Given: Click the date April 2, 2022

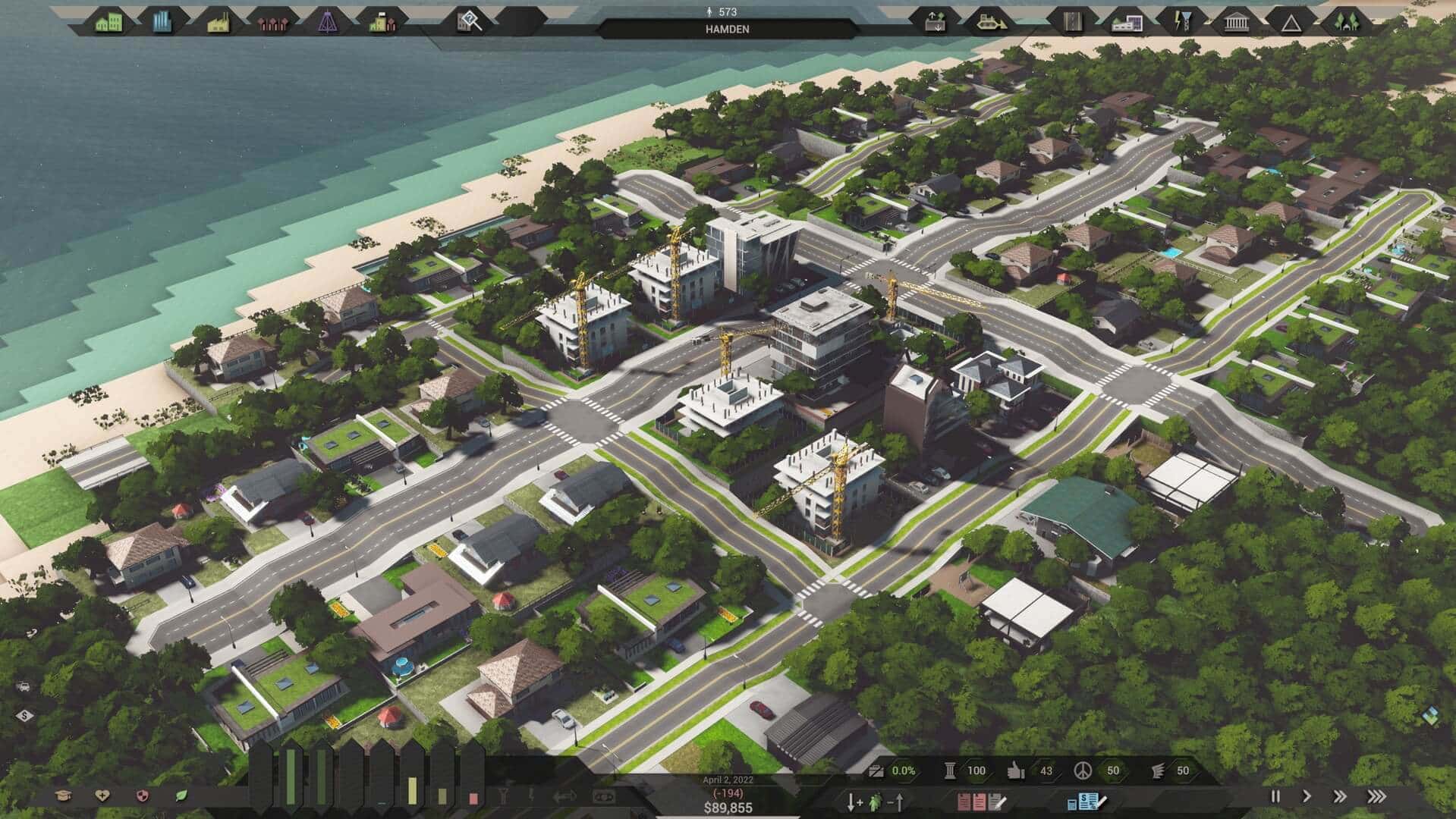Looking at the screenshot, I should [x=728, y=780].
